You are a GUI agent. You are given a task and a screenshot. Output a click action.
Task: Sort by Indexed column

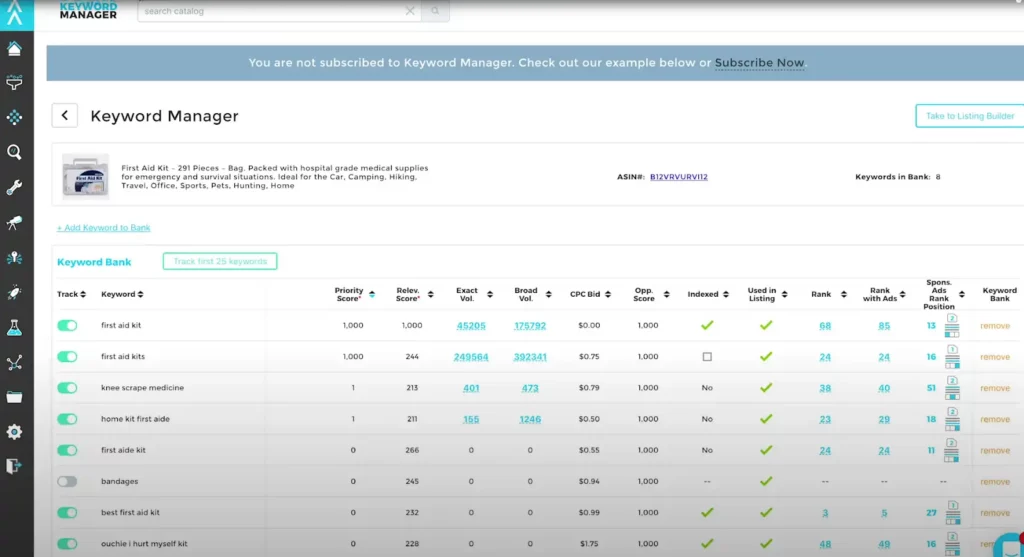click(726, 294)
